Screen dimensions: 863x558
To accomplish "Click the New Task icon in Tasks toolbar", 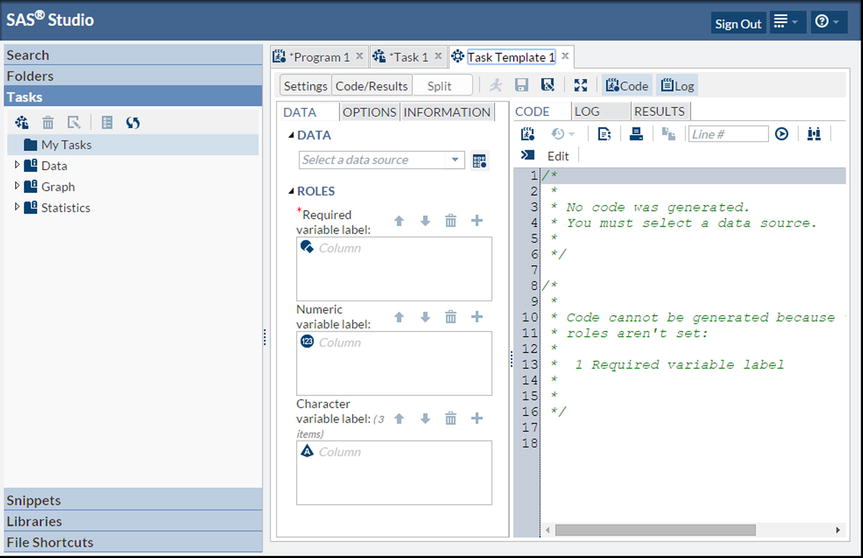I will [22, 122].
